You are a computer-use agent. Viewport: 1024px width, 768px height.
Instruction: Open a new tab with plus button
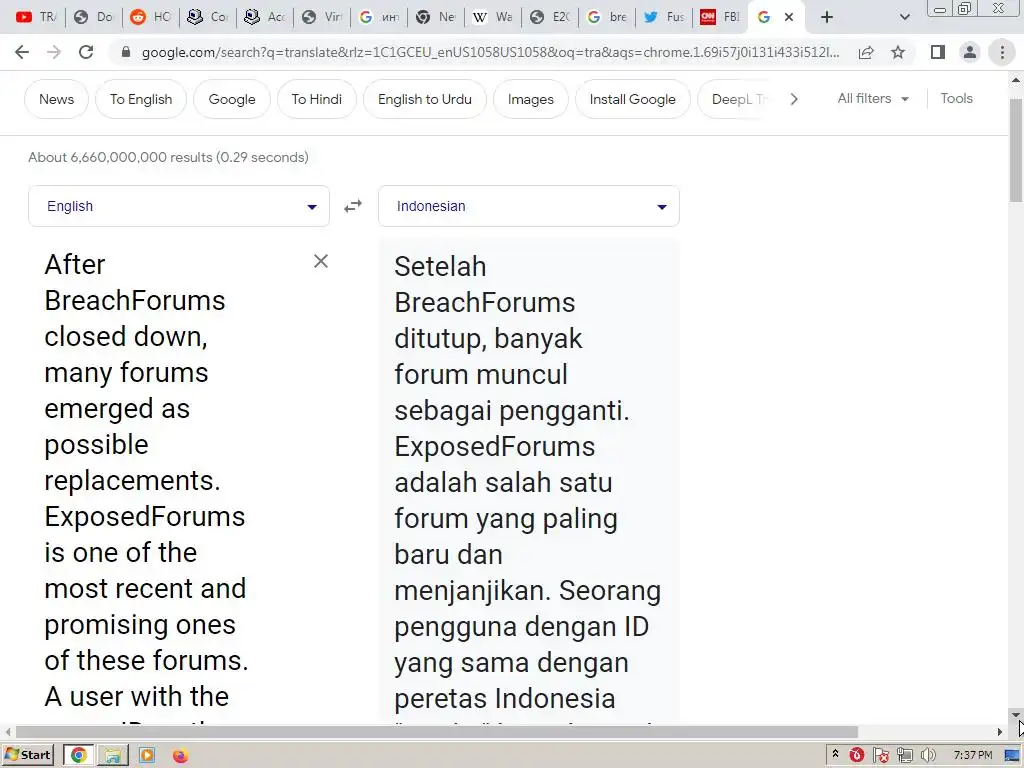point(827,17)
